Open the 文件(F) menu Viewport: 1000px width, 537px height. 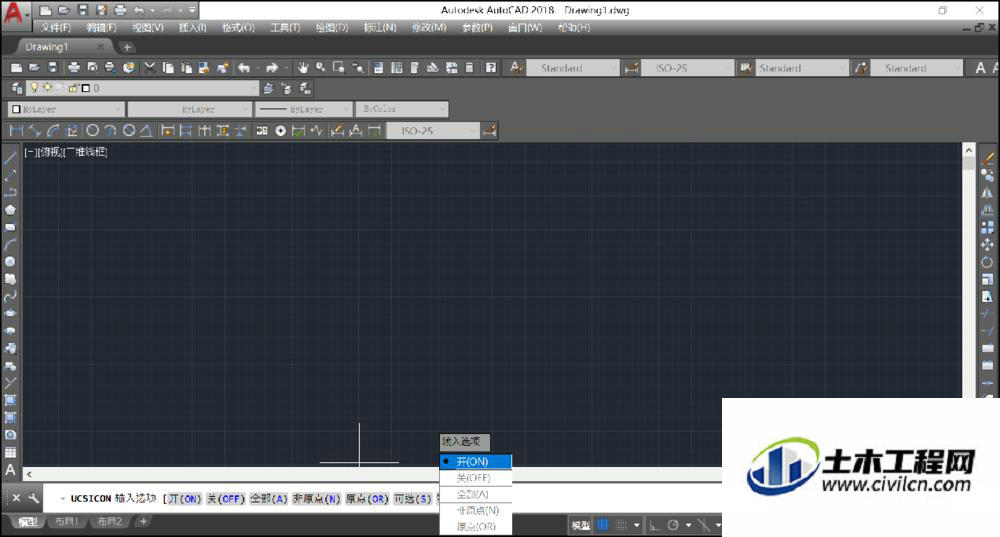56,27
